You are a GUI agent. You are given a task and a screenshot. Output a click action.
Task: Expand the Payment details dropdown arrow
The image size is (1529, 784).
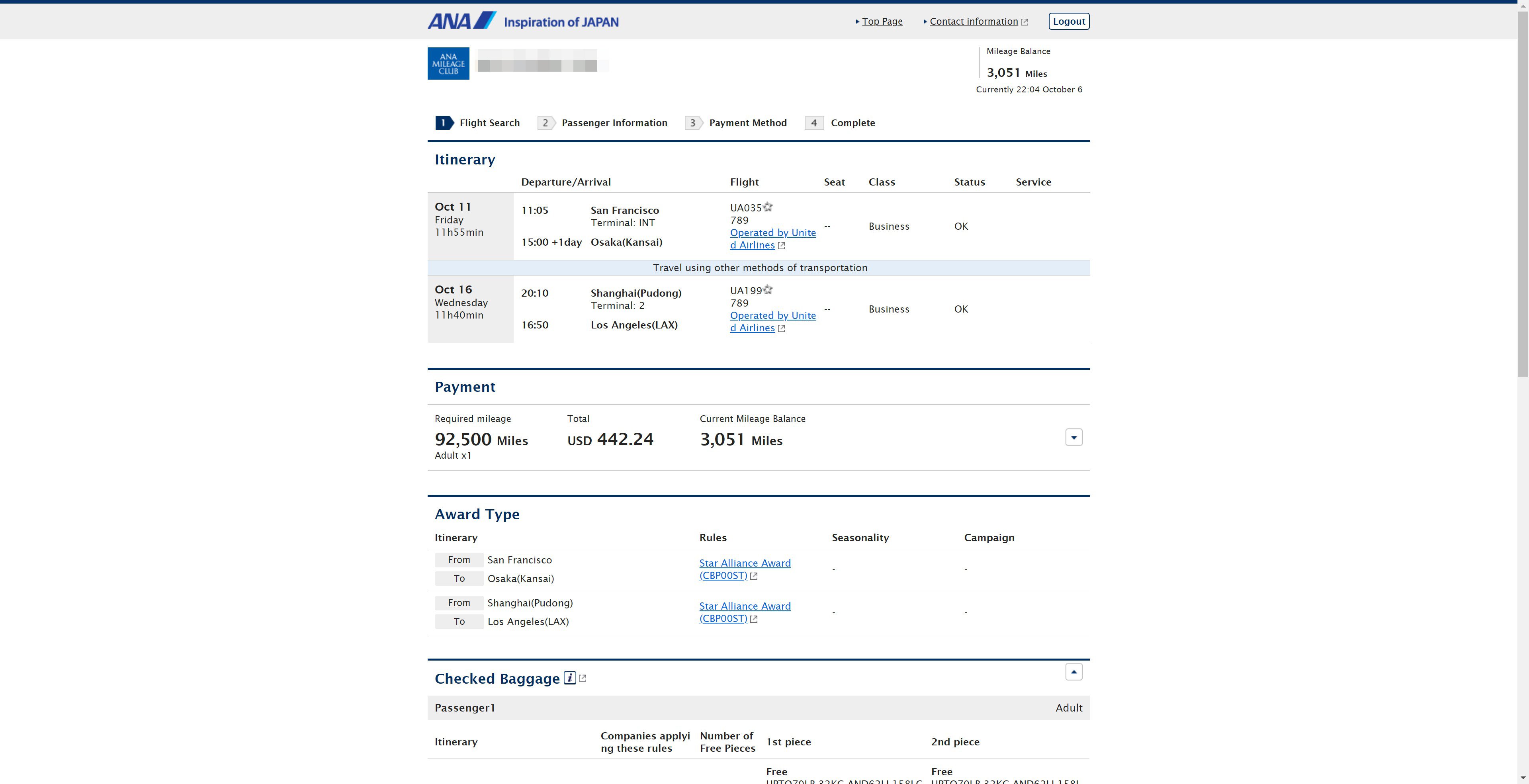point(1074,438)
